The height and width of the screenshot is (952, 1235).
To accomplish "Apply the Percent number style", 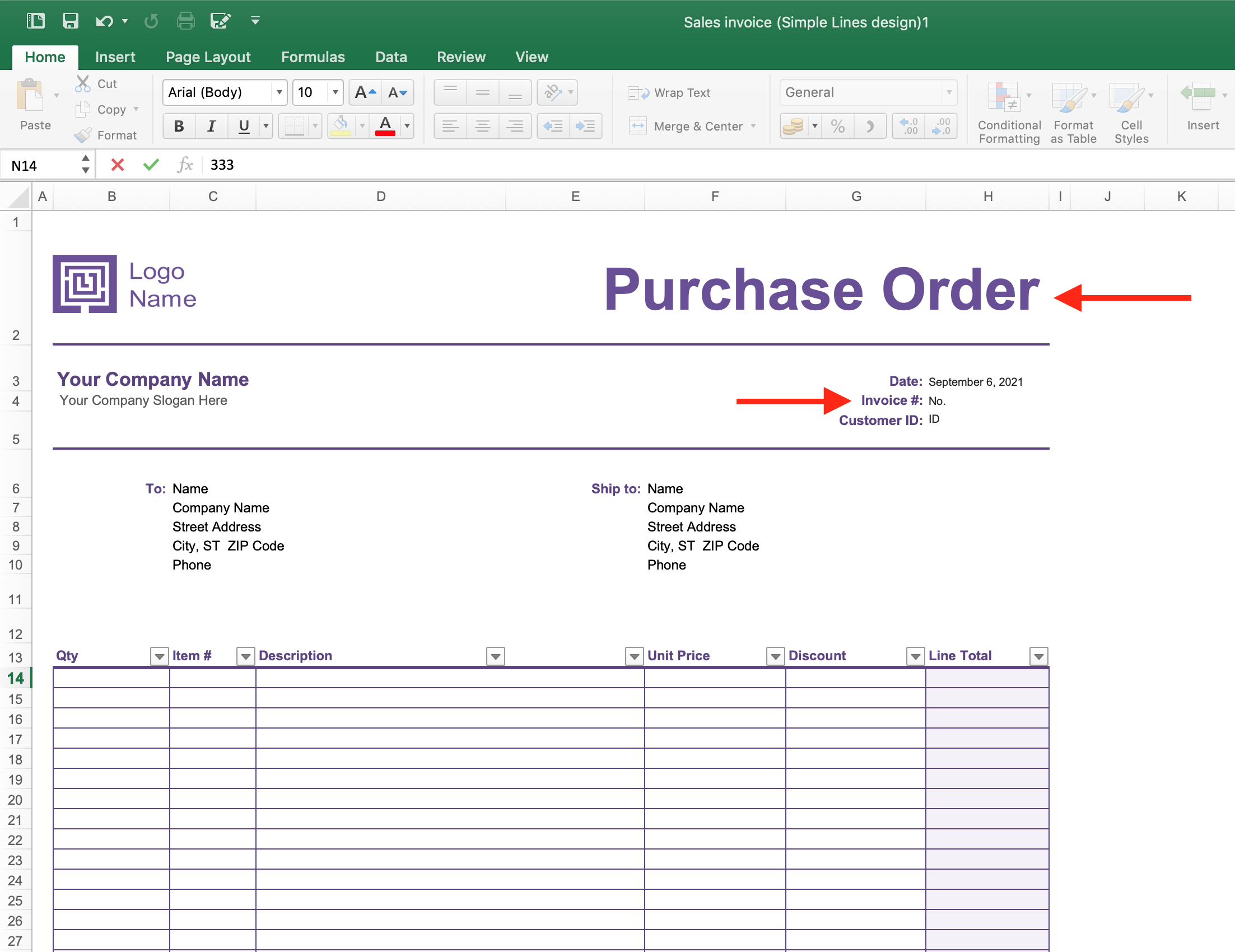I will [837, 125].
